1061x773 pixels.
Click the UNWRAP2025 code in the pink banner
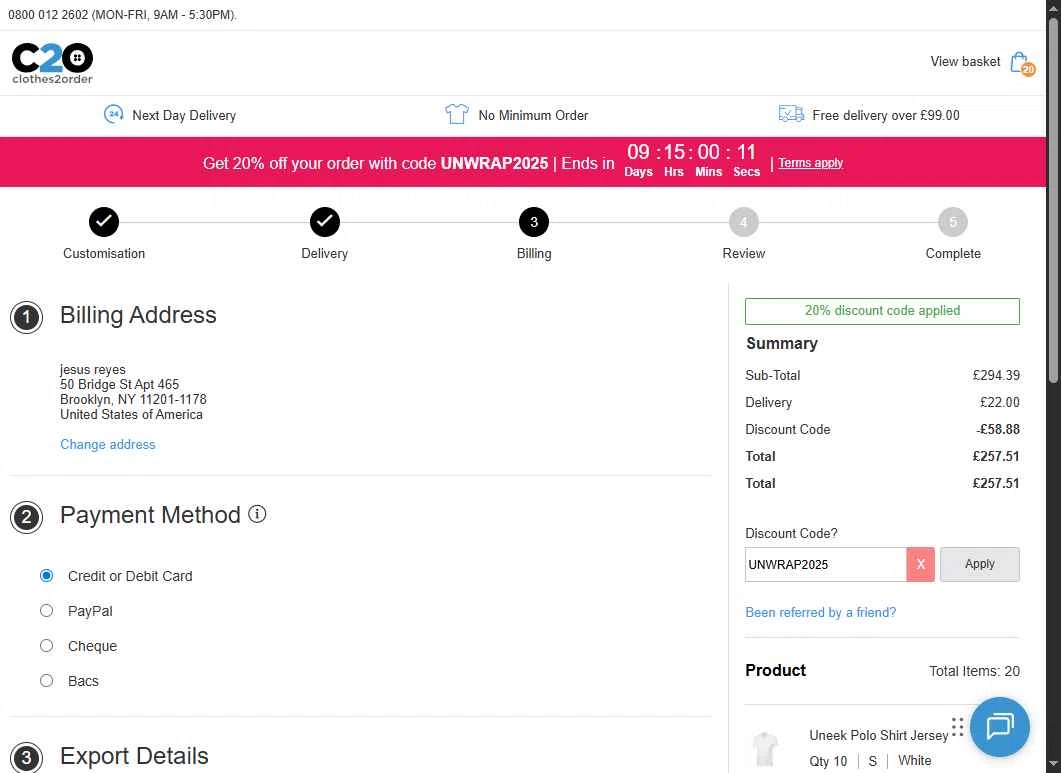click(x=494, y=163)
